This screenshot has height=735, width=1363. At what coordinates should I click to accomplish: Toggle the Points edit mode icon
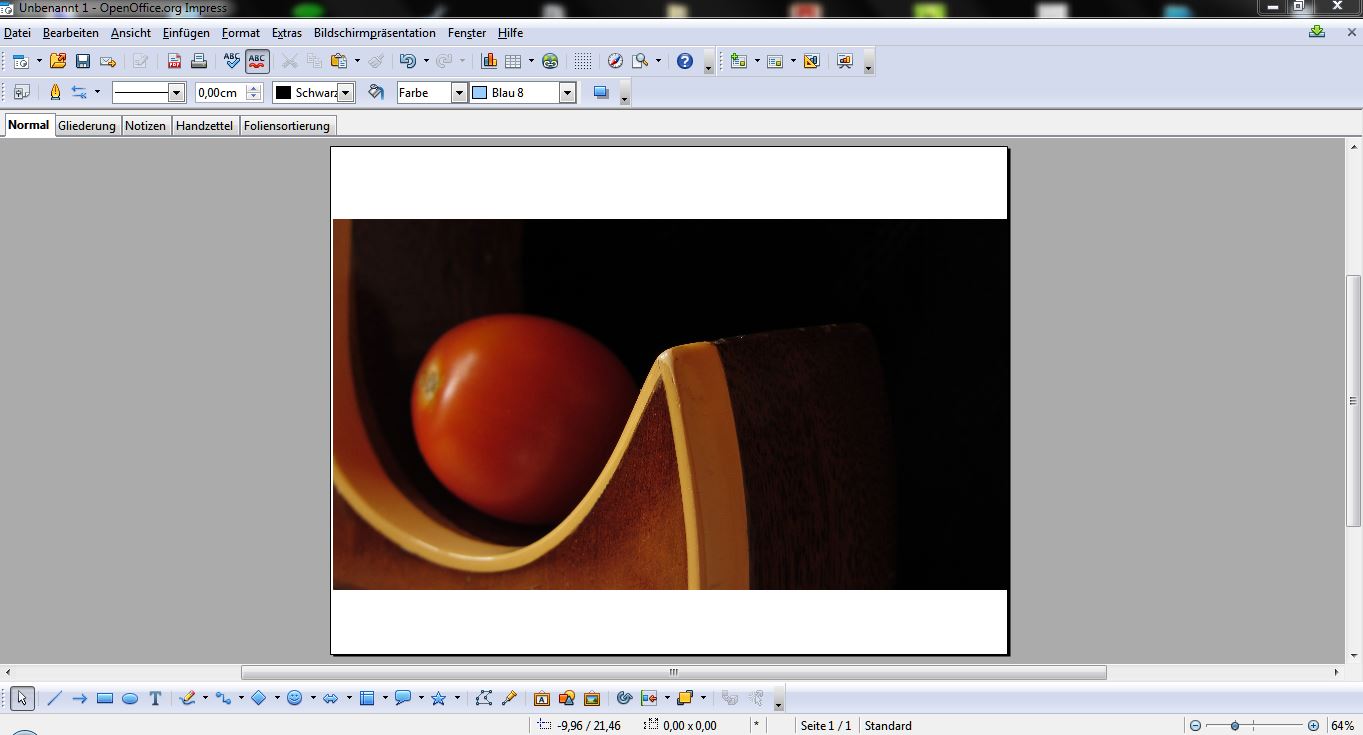coord(485,698)
